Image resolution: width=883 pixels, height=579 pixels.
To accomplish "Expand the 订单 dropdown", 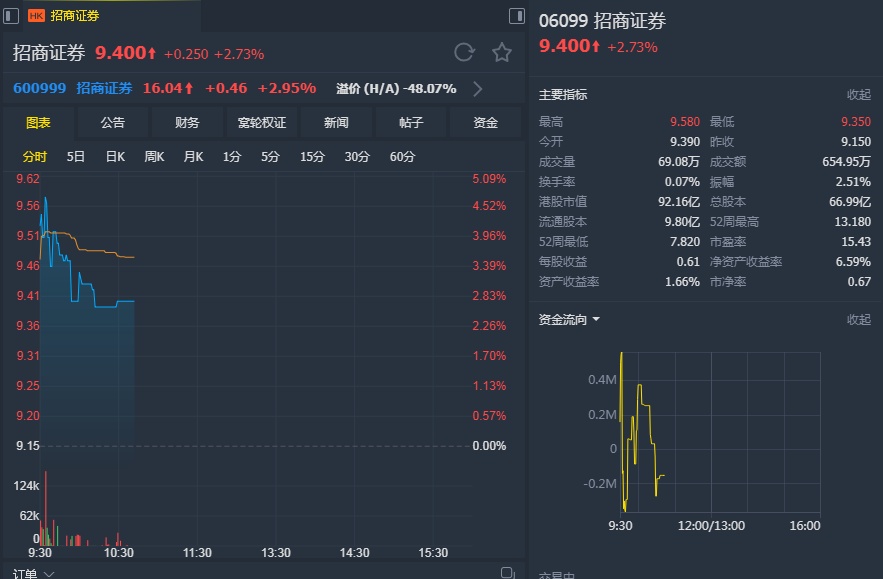I will (x=33, y=573).
